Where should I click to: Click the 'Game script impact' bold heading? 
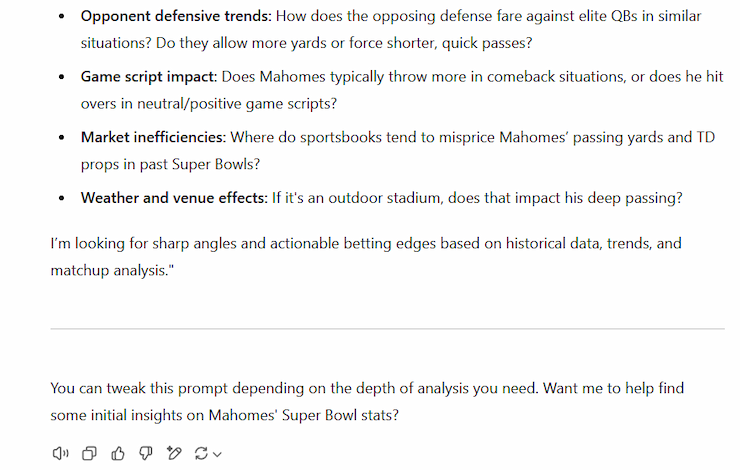pyautogui.click(x=149, y=76)
